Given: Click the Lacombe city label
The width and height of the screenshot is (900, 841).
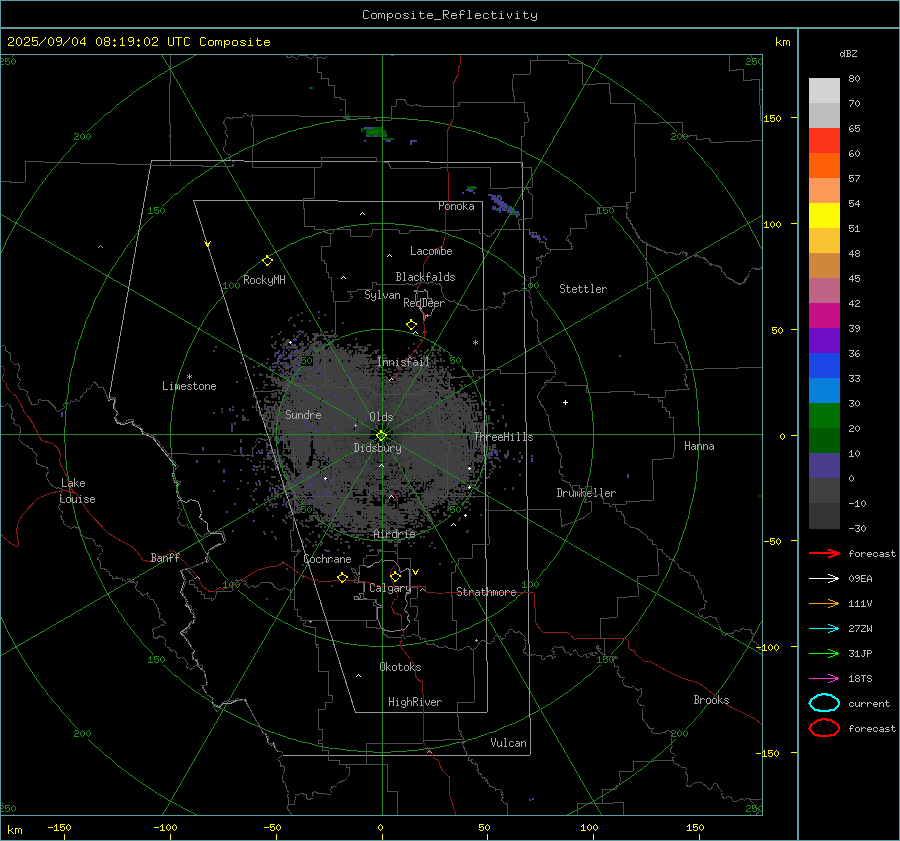Looking at the screenshot, I should [x=431, y=251].
